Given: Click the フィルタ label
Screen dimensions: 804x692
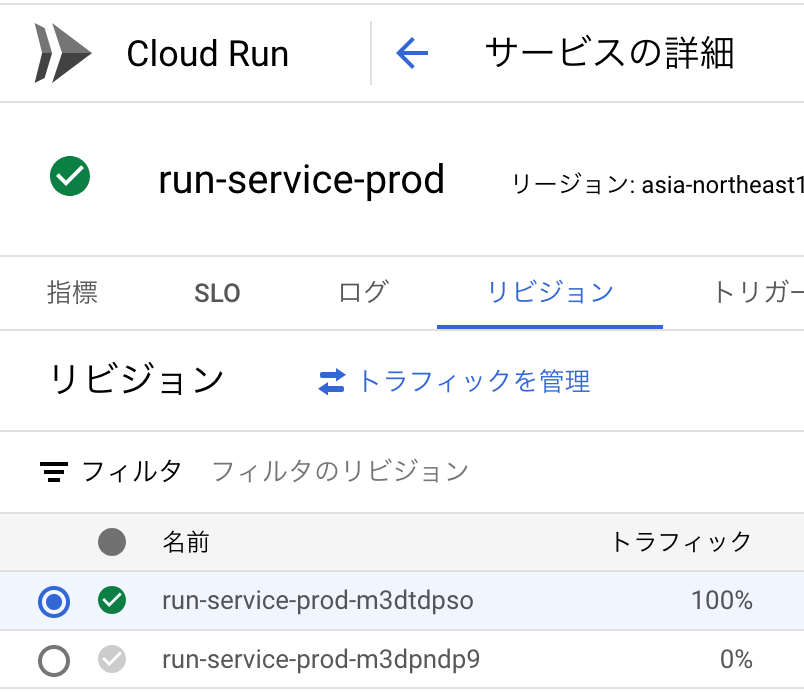Looking at the screenshot, I should (x=132, y=472).
